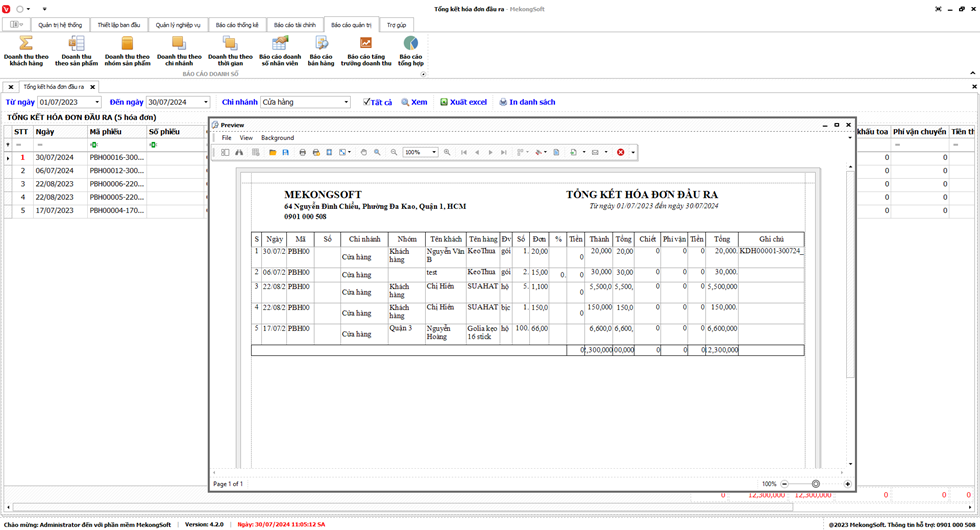Open the Chi nhánh branch dropdown
This screenshot has width=980, height=530.
pyautogui.click(x=346, y=102)
